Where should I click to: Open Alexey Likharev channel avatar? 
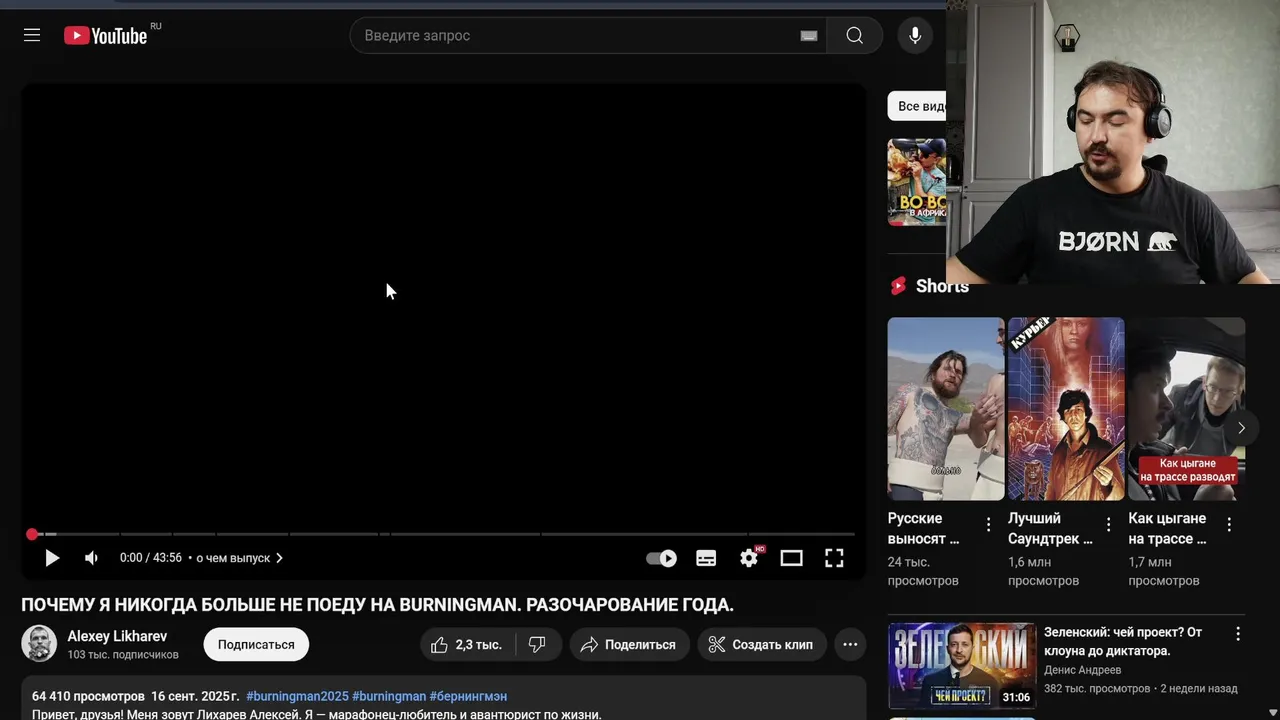39,644
